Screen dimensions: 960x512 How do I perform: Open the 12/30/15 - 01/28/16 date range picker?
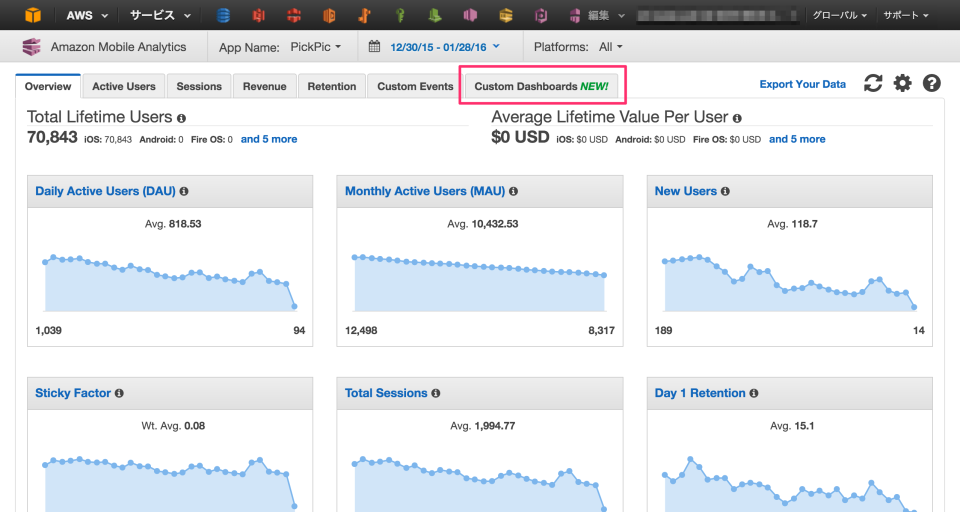[x=444, y=47]
